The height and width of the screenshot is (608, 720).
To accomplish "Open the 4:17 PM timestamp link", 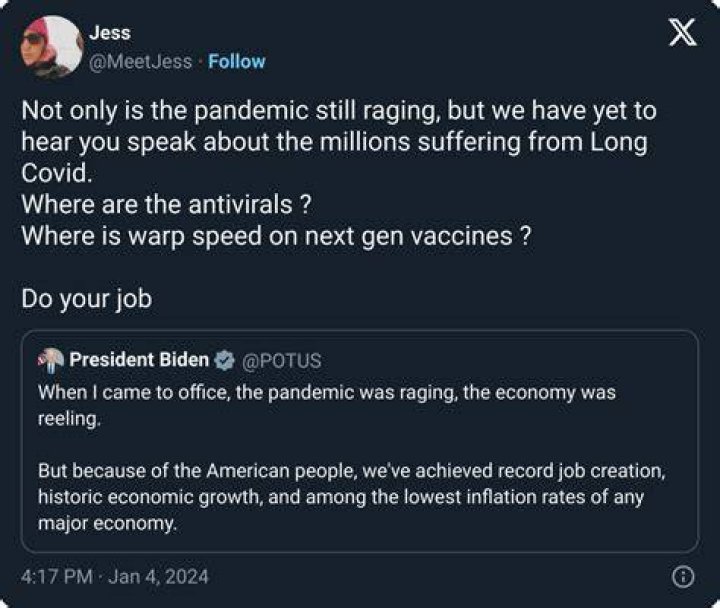I will (x=56, y=577).
